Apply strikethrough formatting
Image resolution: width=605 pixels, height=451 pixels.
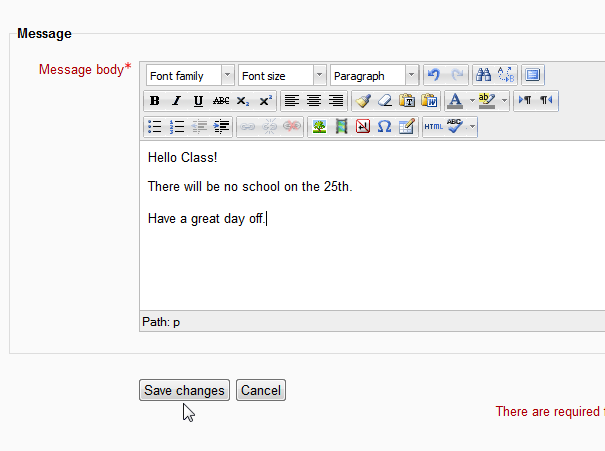point(221,101)
